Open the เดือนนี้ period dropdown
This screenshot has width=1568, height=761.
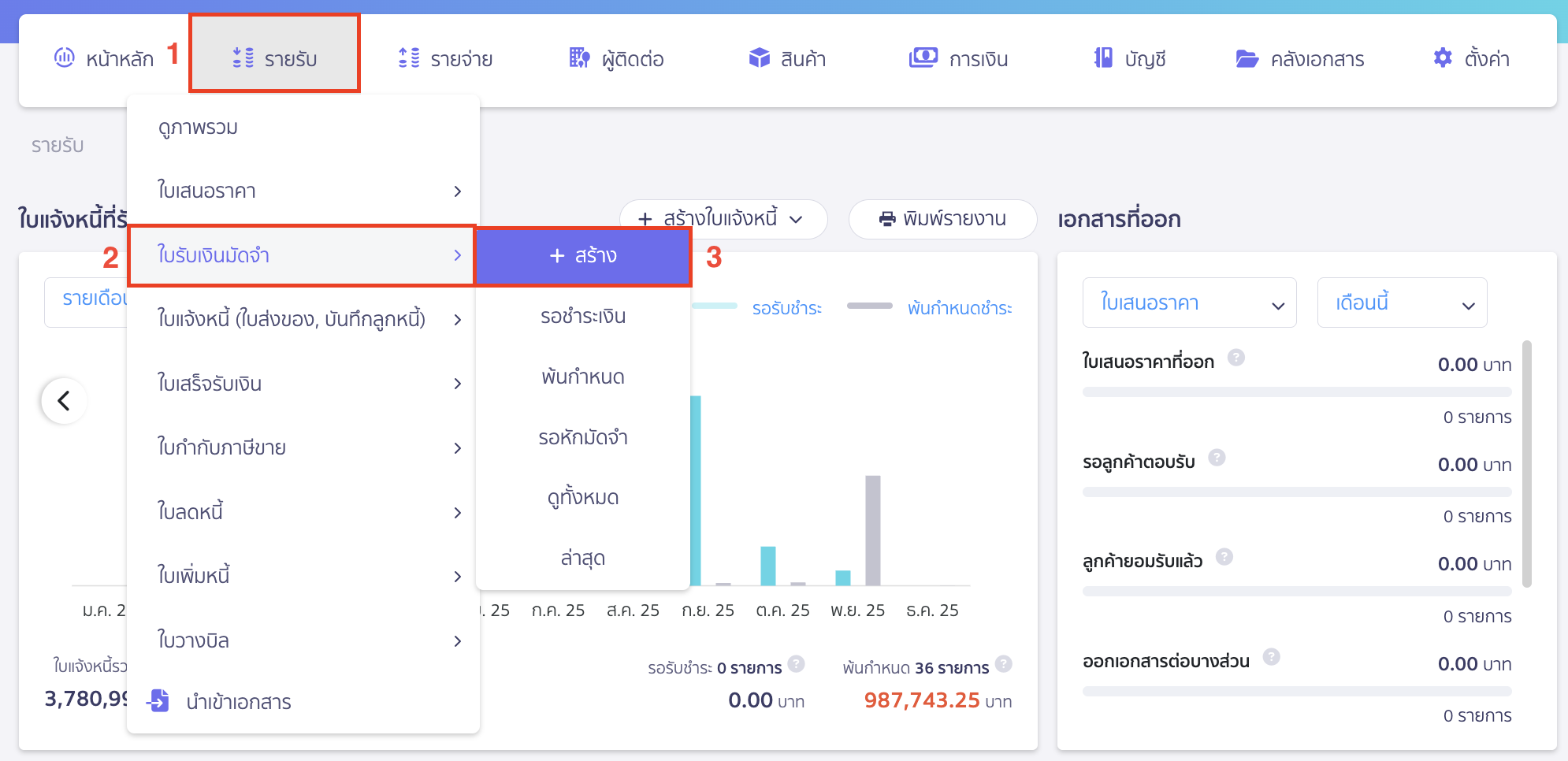(1402, 303)
